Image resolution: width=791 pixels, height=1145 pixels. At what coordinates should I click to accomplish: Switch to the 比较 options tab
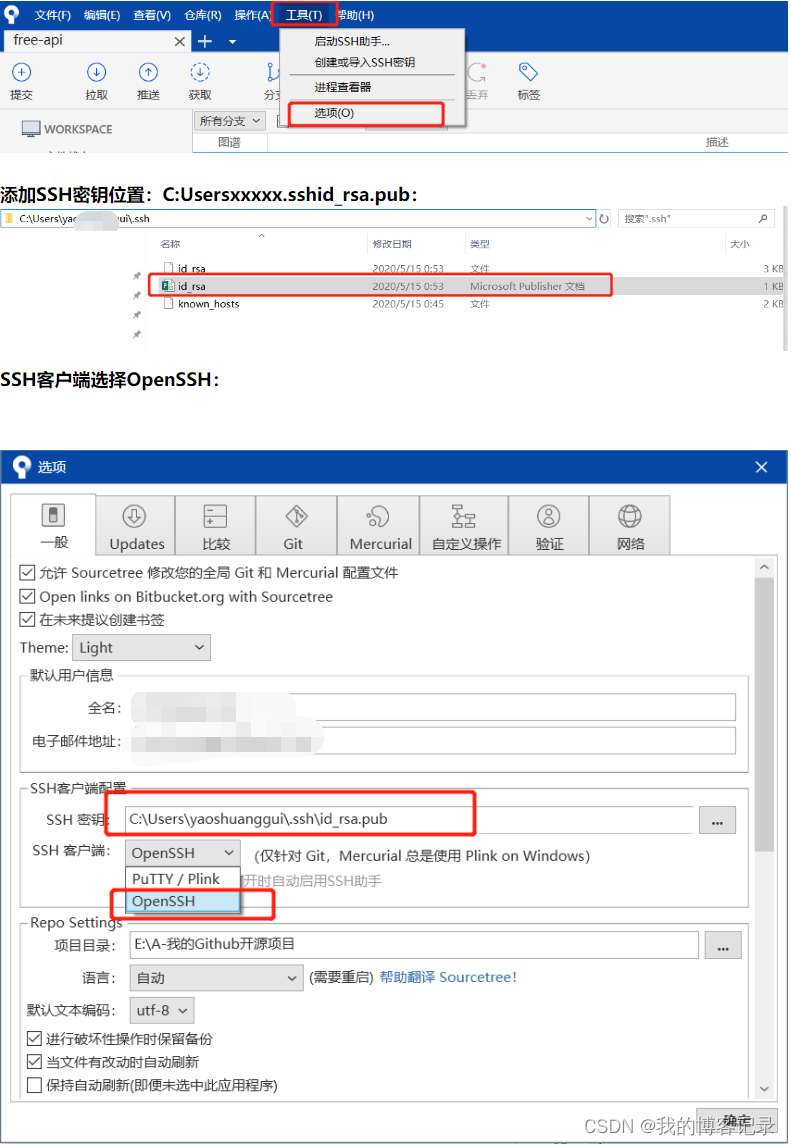215,525
